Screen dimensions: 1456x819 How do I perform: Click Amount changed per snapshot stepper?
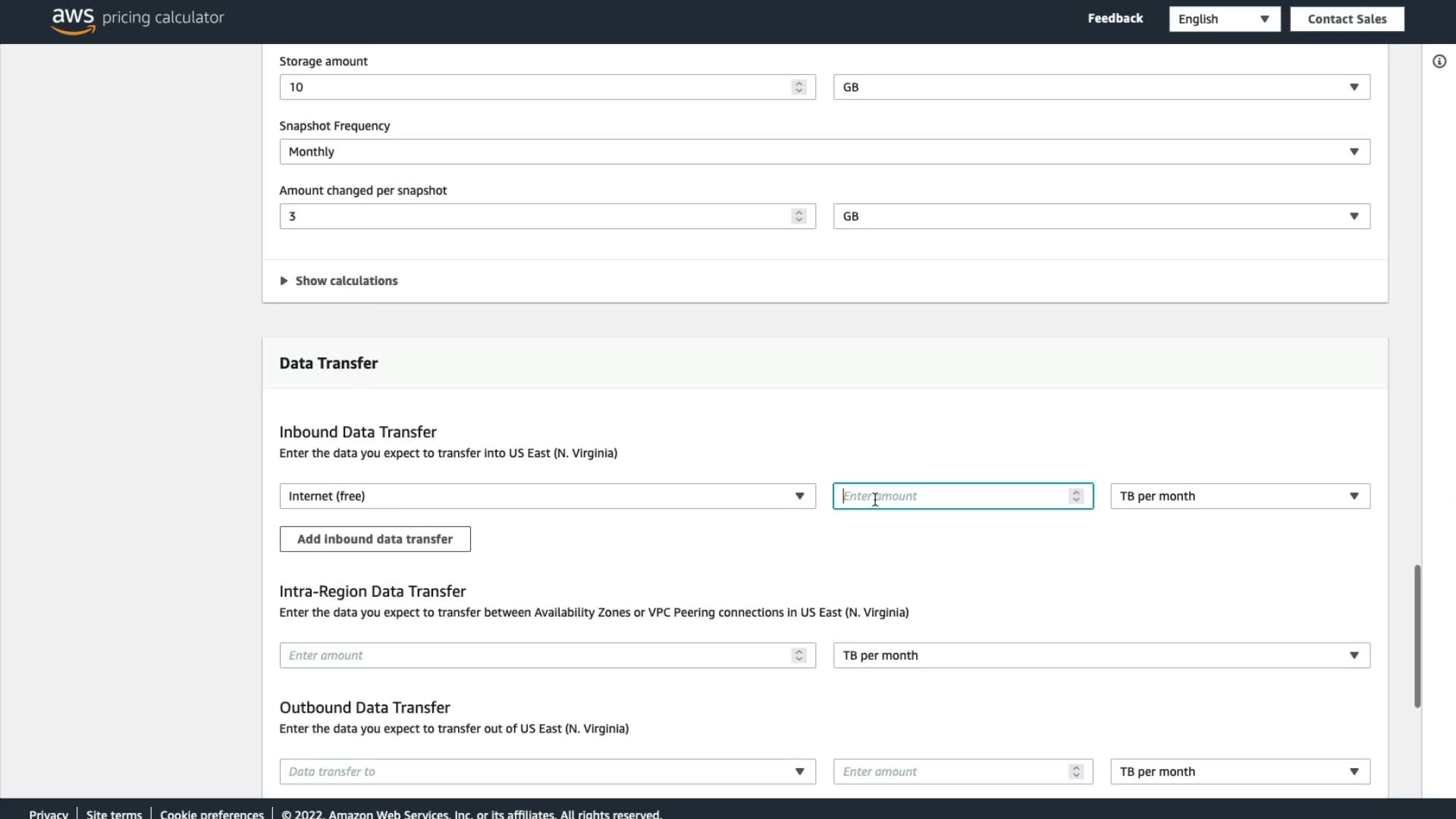point(799,216)
